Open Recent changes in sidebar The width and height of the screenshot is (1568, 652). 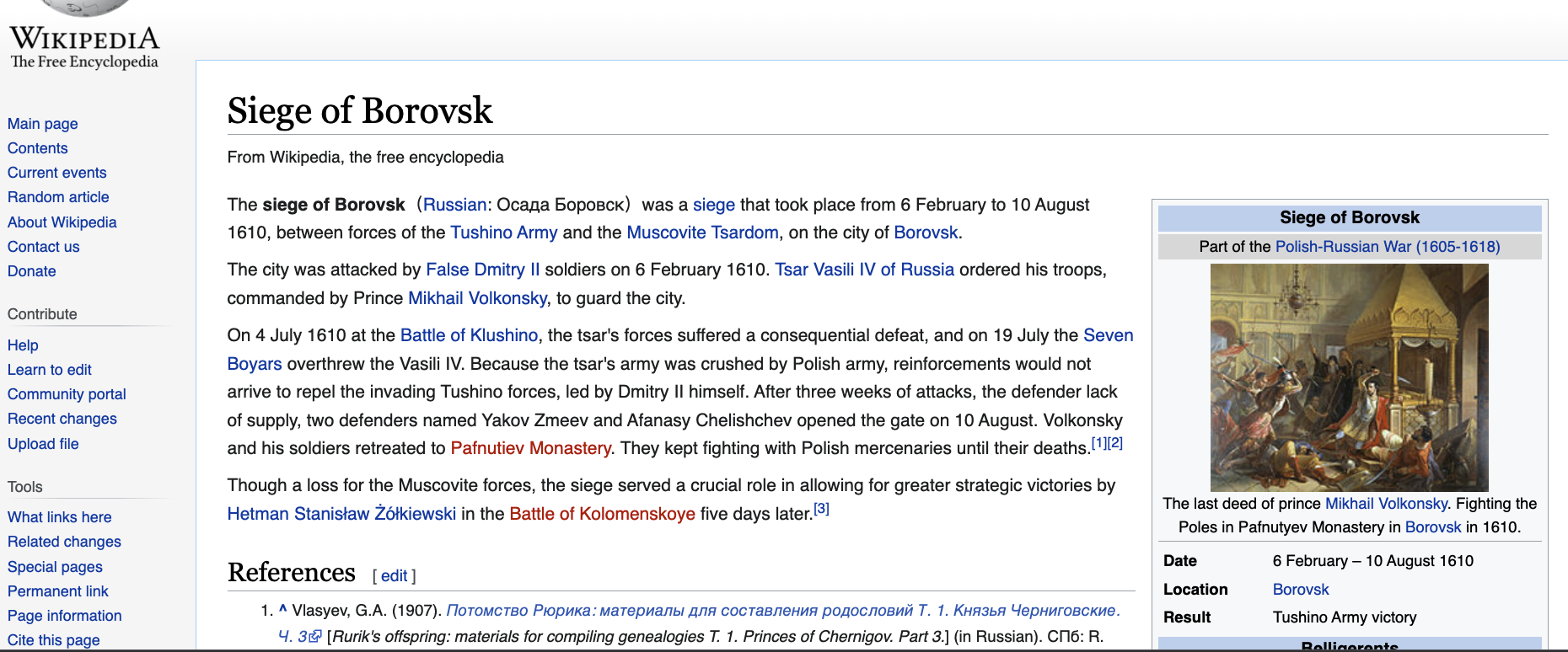pyautogui.click(x=62, y=419)
